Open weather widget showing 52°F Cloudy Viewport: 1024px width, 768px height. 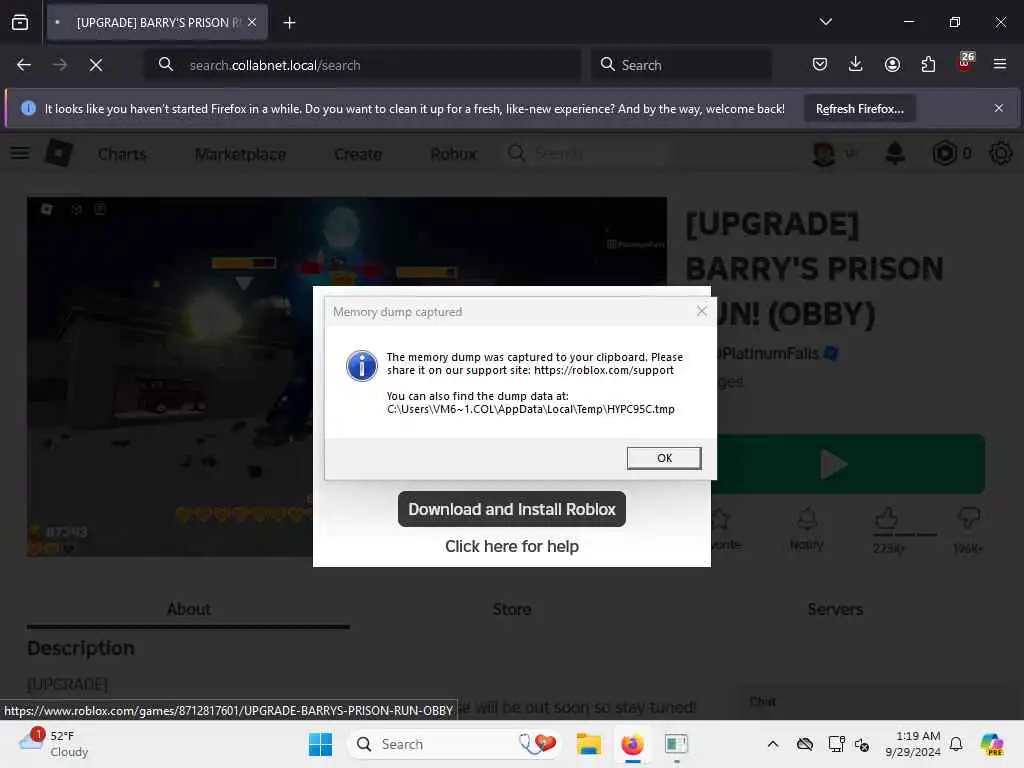click(54, 744)
